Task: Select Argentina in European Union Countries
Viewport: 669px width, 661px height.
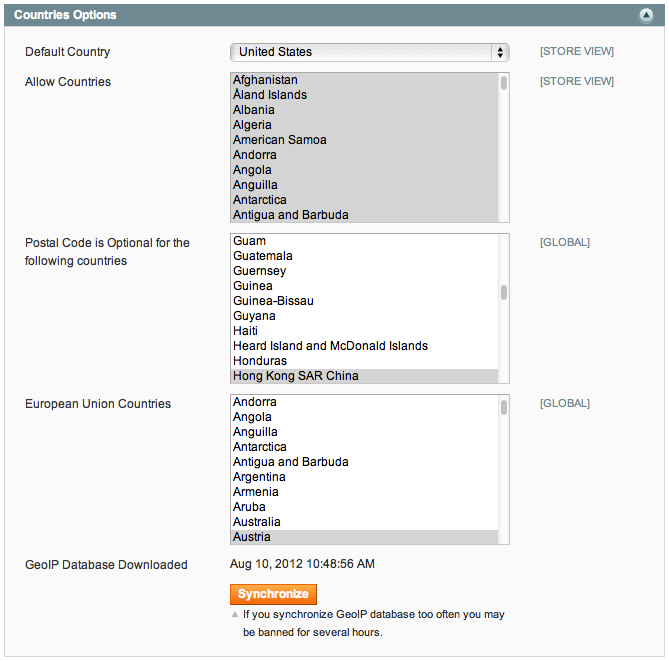Action: pos(259,477)
